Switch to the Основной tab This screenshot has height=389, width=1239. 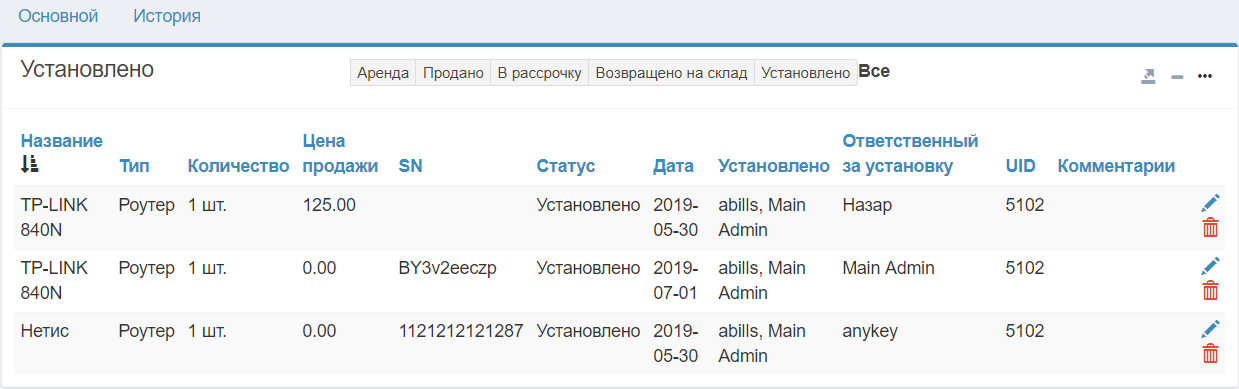pyautogui.click(x=59, y=16)
